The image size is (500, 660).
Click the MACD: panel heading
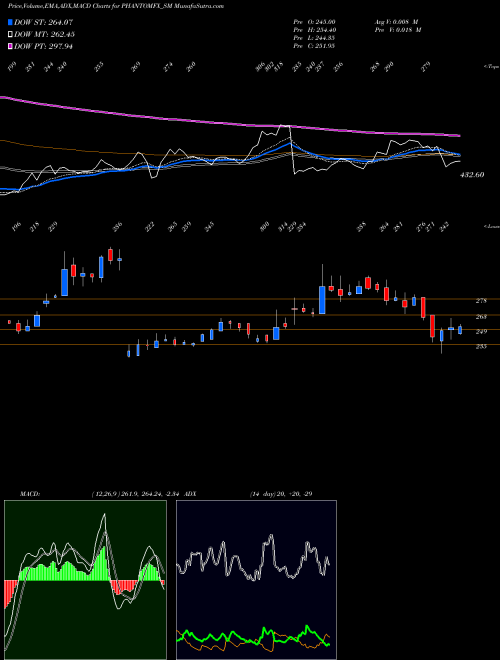tap(29, 494)
